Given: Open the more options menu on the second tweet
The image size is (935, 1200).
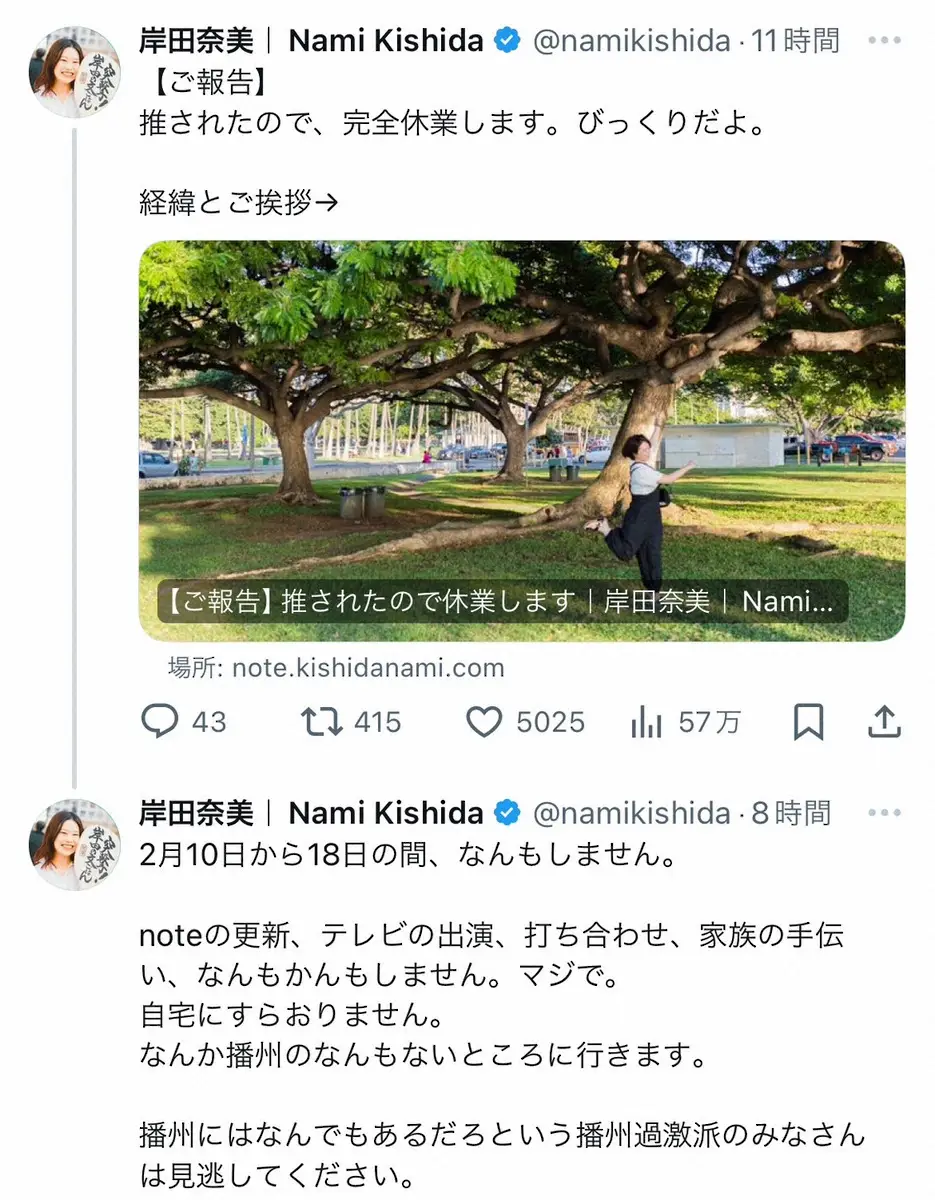Looking at the screenshot, I should [884, 812].
